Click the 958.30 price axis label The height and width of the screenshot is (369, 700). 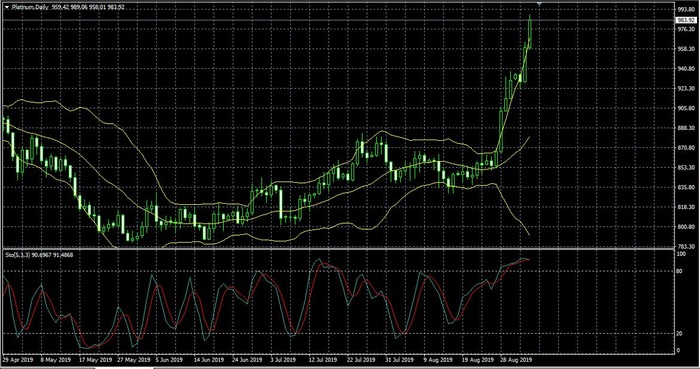(687, 49)
